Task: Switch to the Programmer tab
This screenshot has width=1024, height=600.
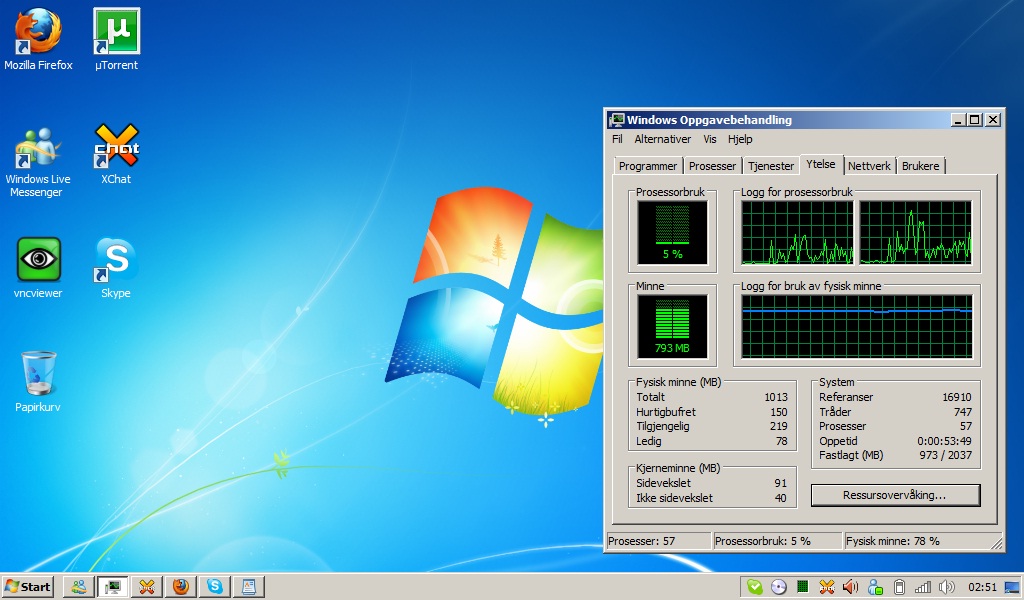Action: (648, 166)
